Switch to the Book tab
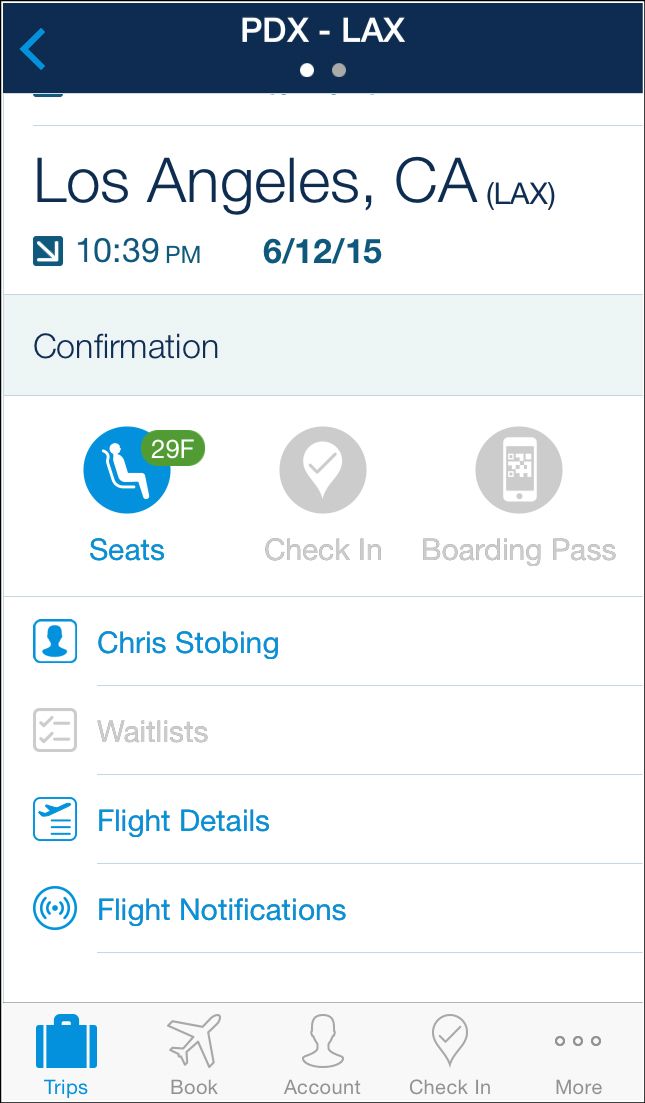 (194, 1055)
